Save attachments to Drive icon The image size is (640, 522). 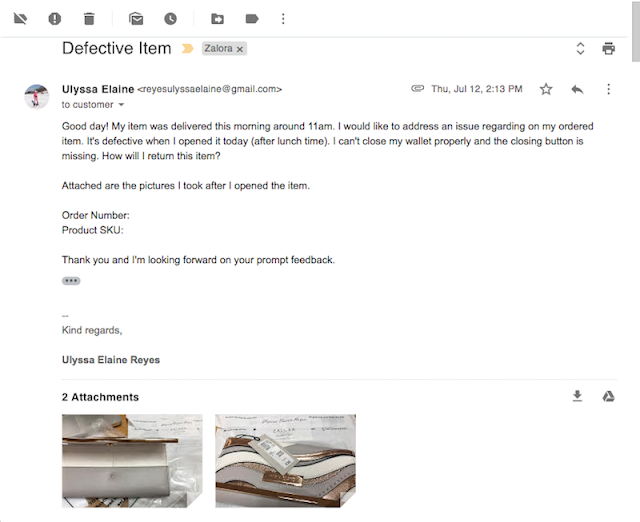pyautogui.click(x=608, y=396)
